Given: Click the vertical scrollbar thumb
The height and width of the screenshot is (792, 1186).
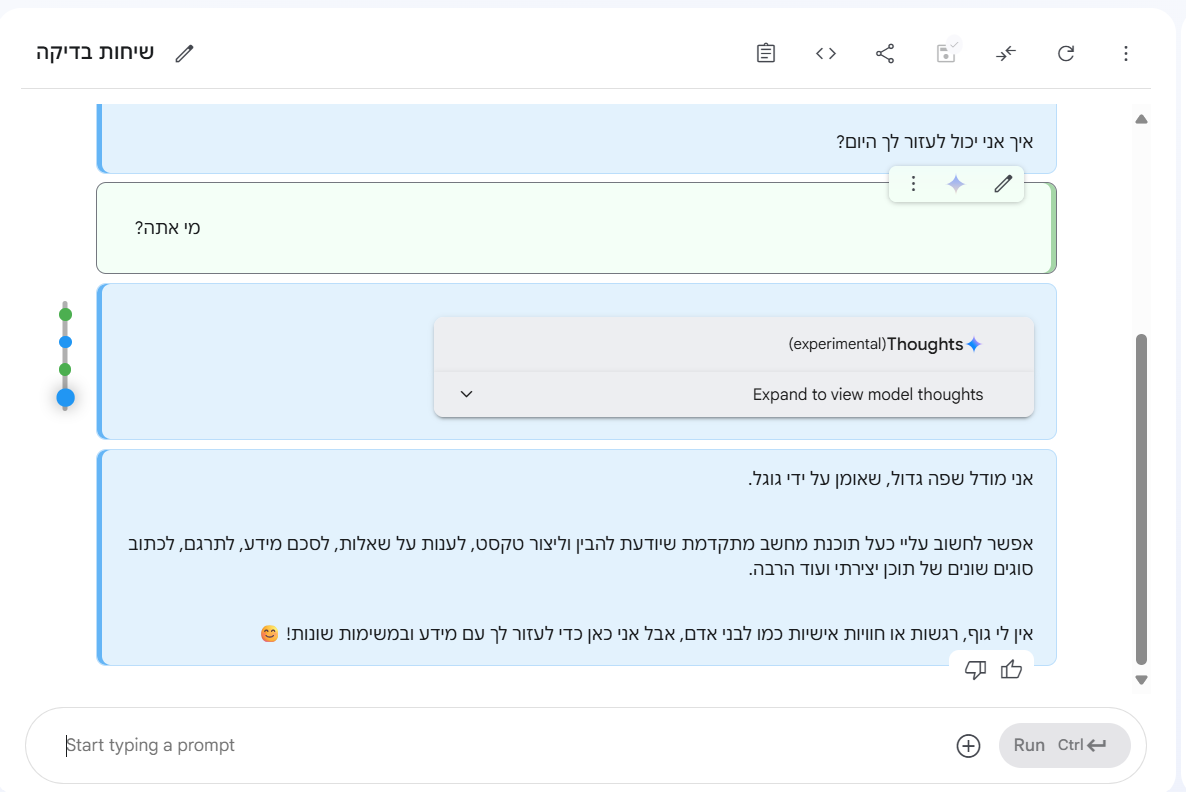Looking at the screenshot, I should point(1141,499).
